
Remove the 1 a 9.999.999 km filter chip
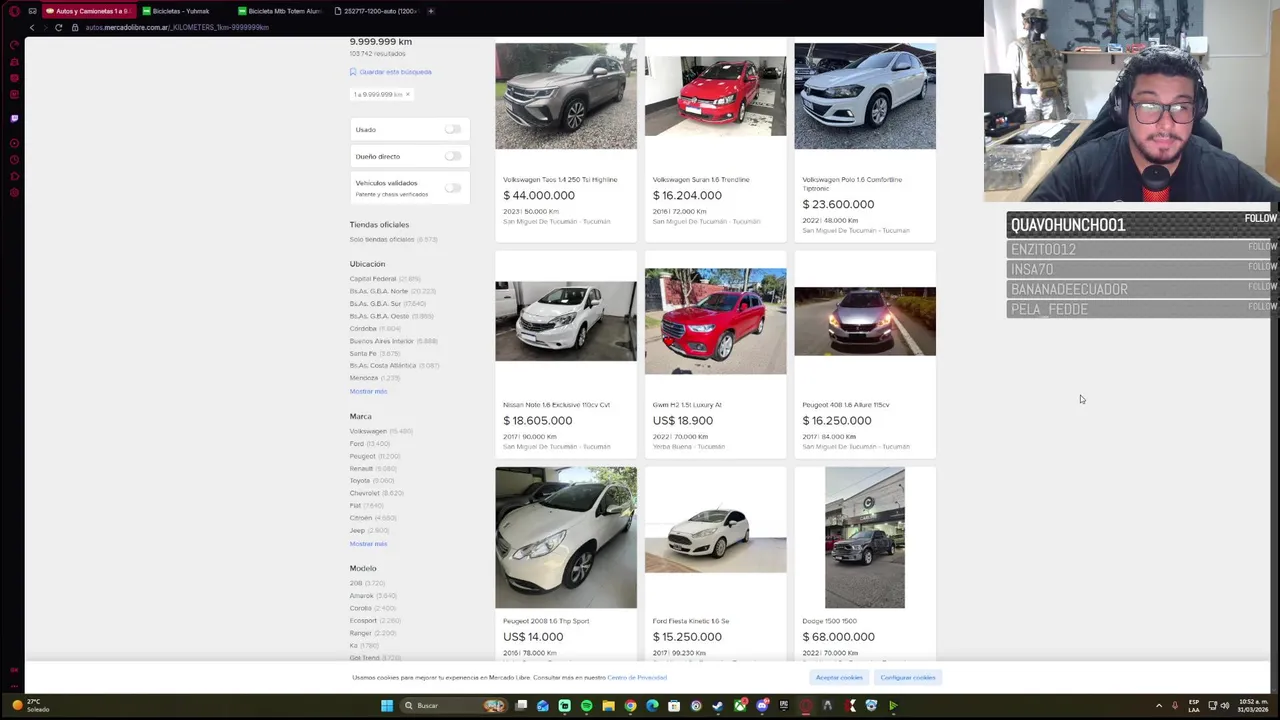(407, 95)
